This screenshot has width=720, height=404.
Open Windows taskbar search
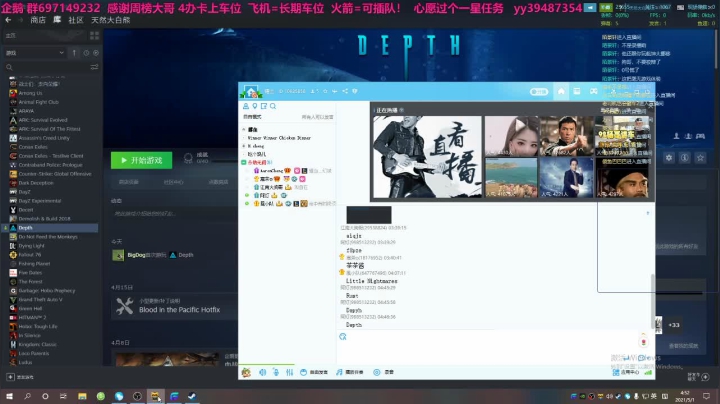pos(28,396)
